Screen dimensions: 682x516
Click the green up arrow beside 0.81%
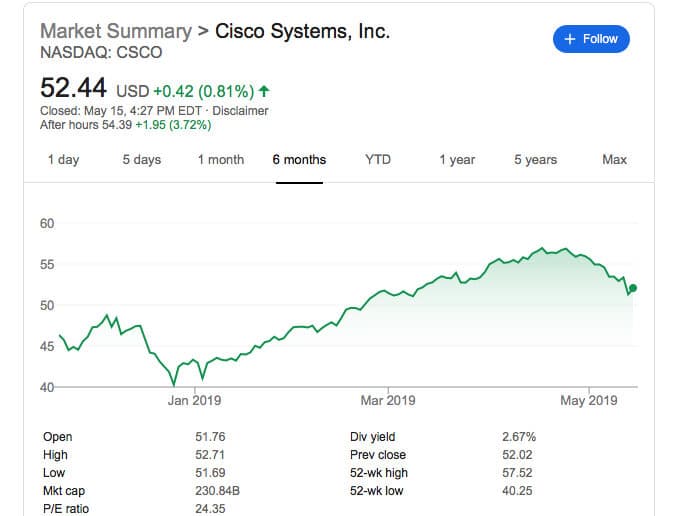pyautogui.click(x=264, y=91)
